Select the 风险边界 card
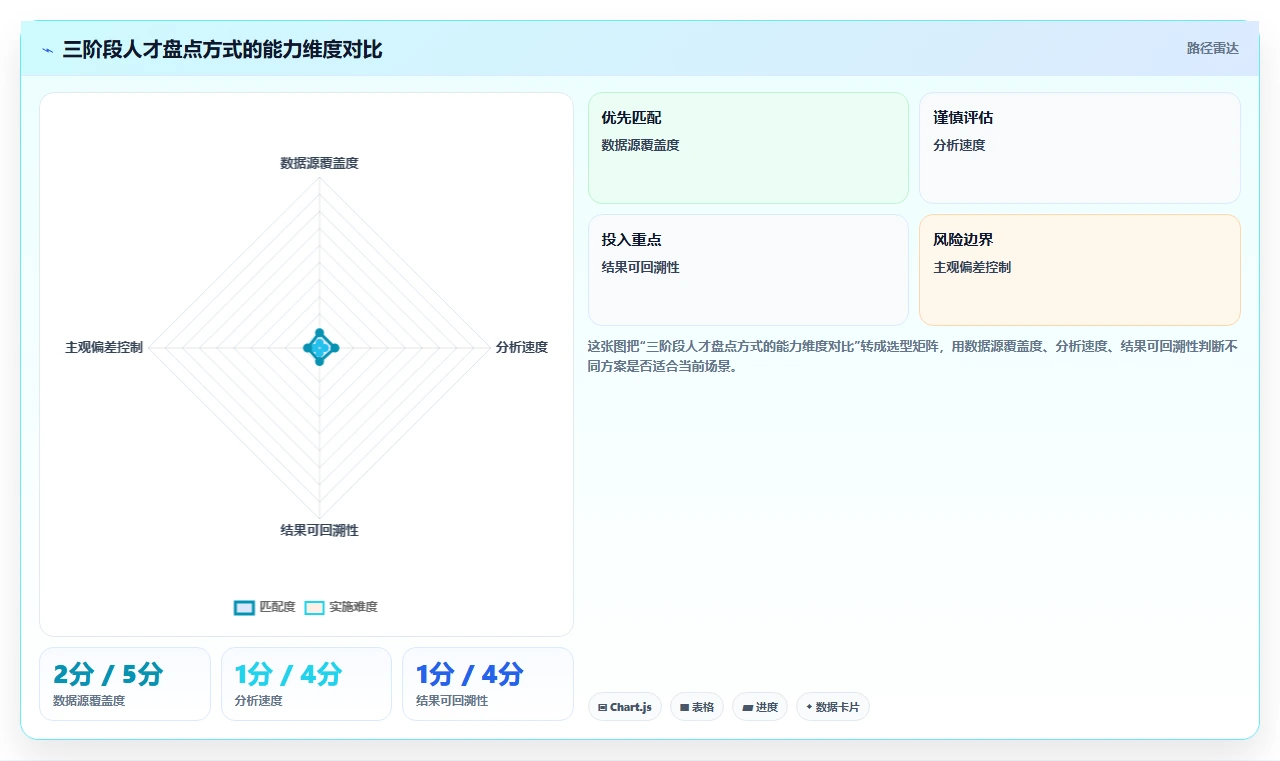This screenshot has height=761, width=1280. click(1080, 270)
